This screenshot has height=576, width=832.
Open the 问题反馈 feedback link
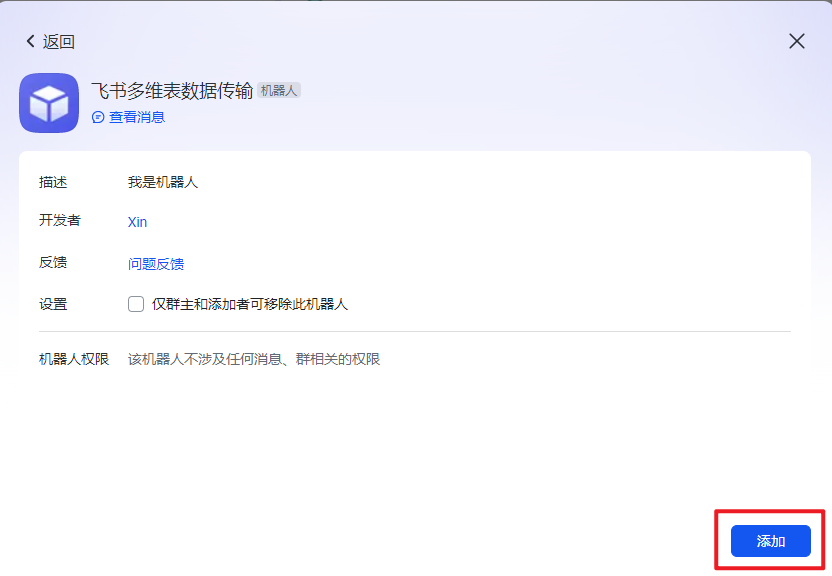click(156, 264)
